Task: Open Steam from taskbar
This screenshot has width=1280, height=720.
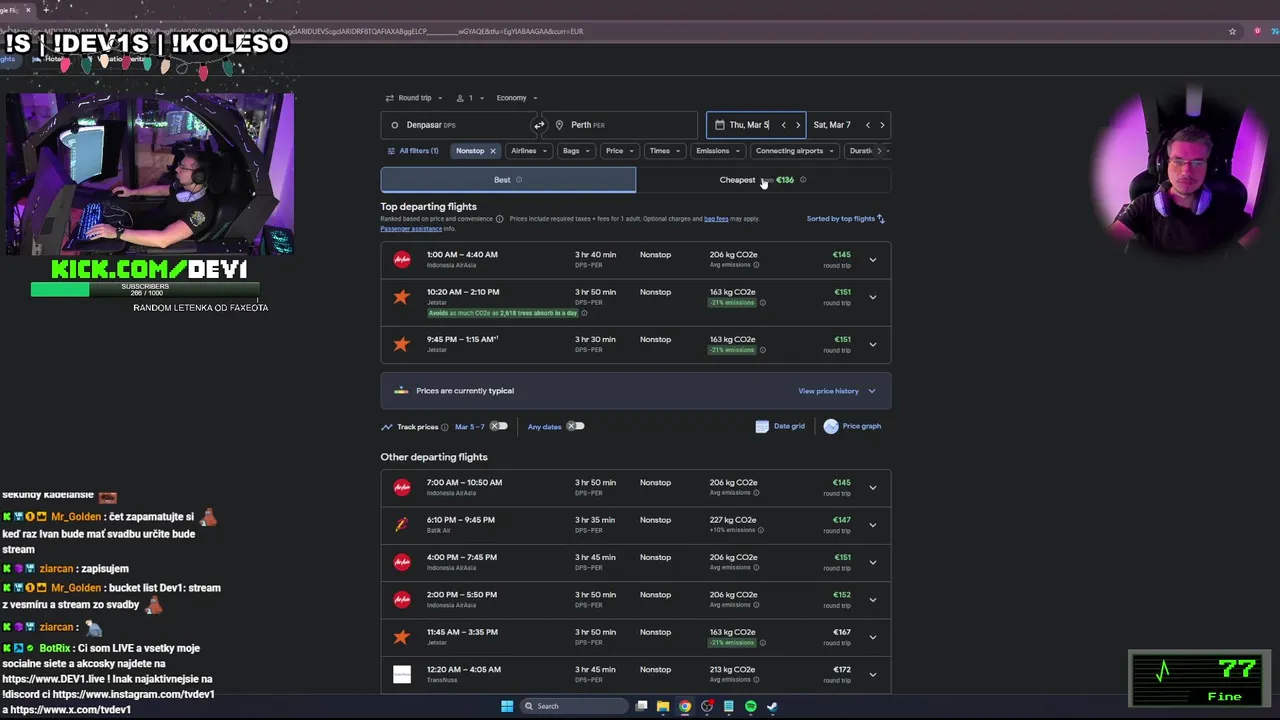Action: point(772,706)
